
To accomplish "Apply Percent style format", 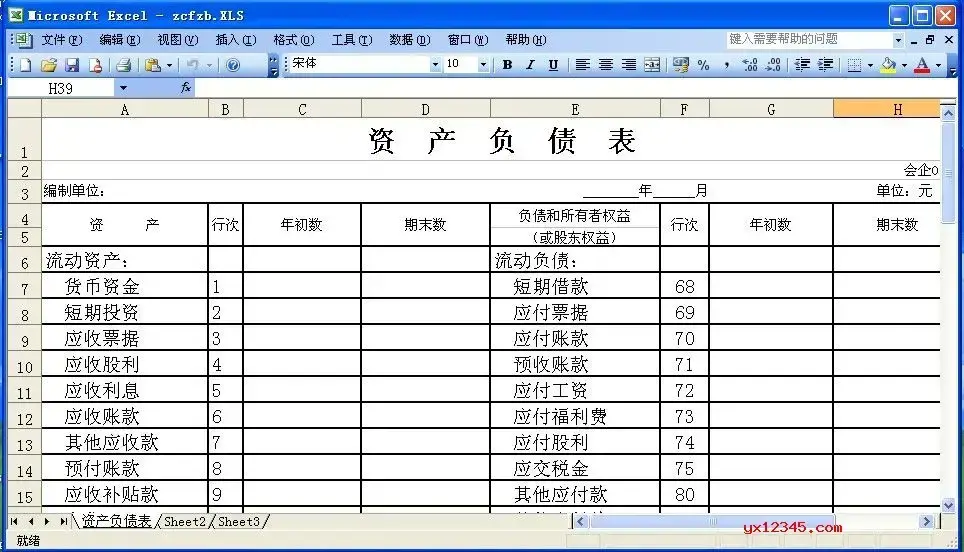I will pyautogui.click(x=703, y=65).
